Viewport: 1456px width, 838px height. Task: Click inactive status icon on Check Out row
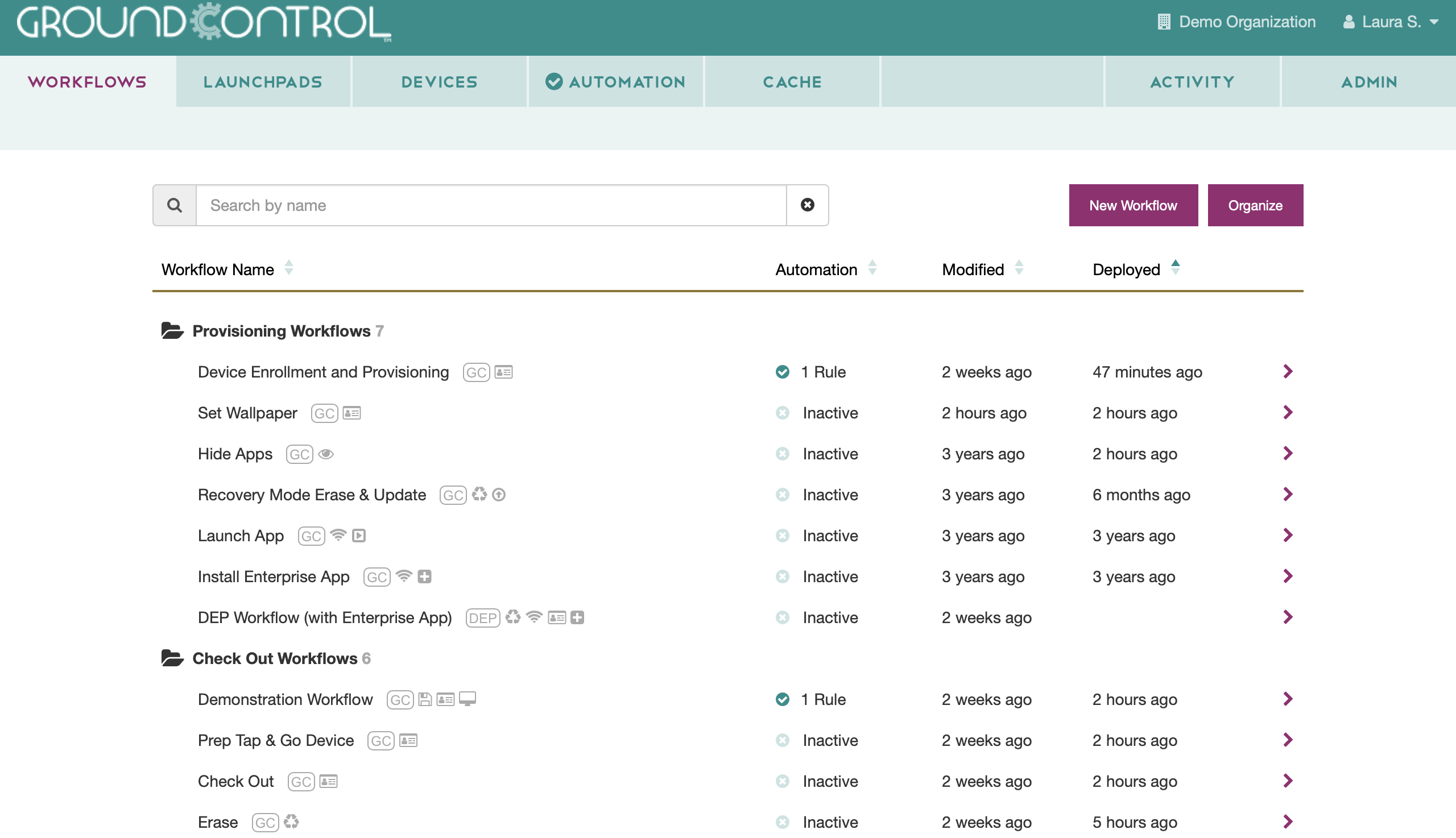tap(783, 782)
